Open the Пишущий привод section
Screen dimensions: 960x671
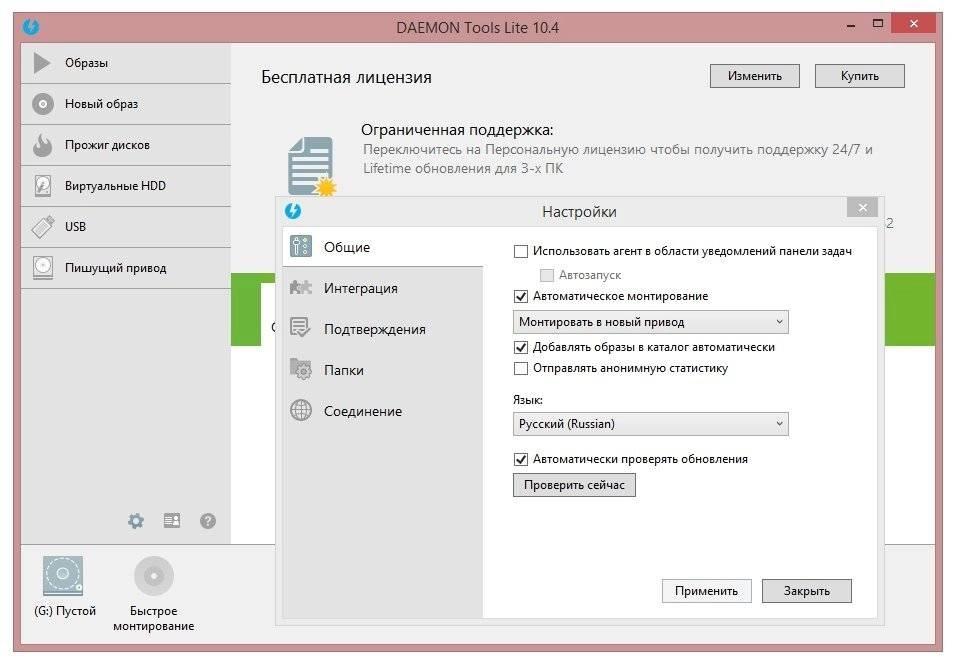(126, 268)
